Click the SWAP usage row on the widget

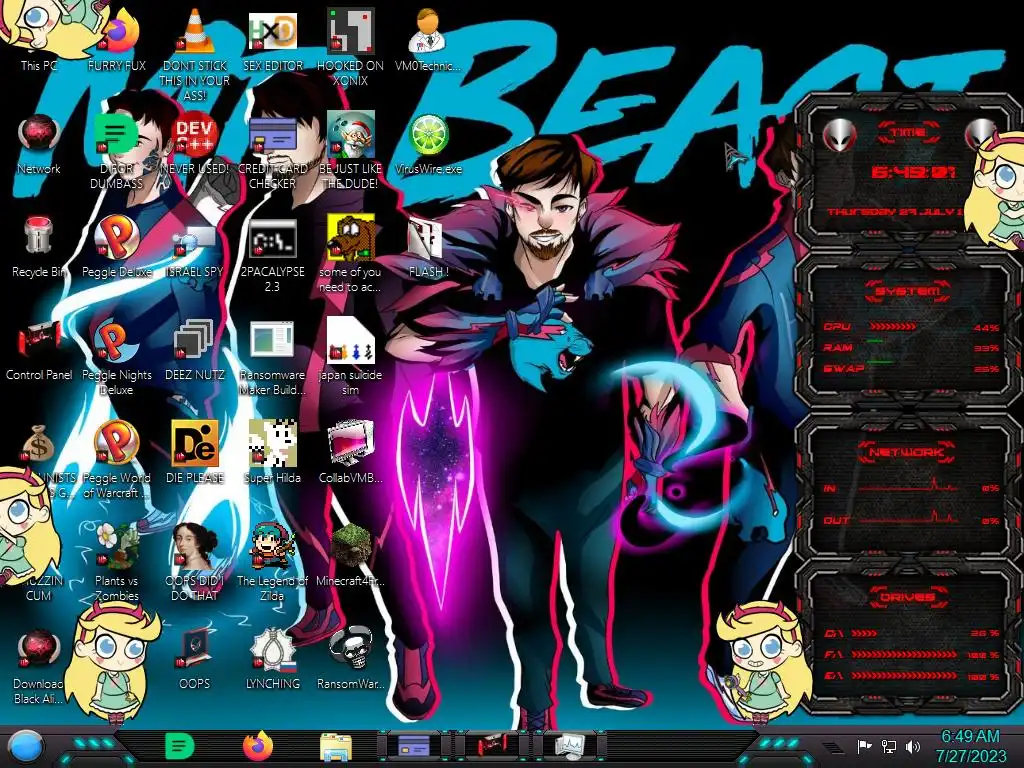pyautogui.click(x=910, y=368)
